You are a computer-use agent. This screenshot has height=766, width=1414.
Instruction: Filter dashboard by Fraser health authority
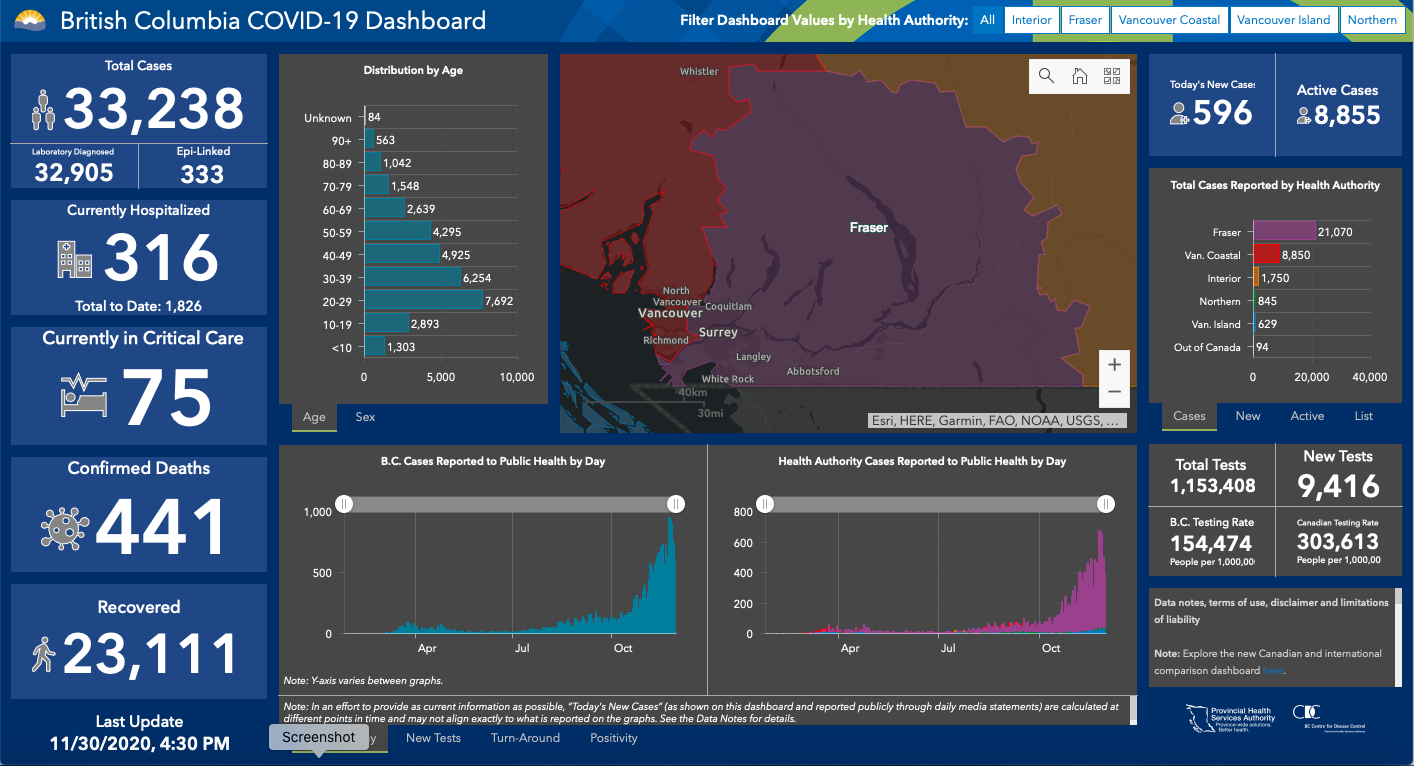coord(1085,20)
